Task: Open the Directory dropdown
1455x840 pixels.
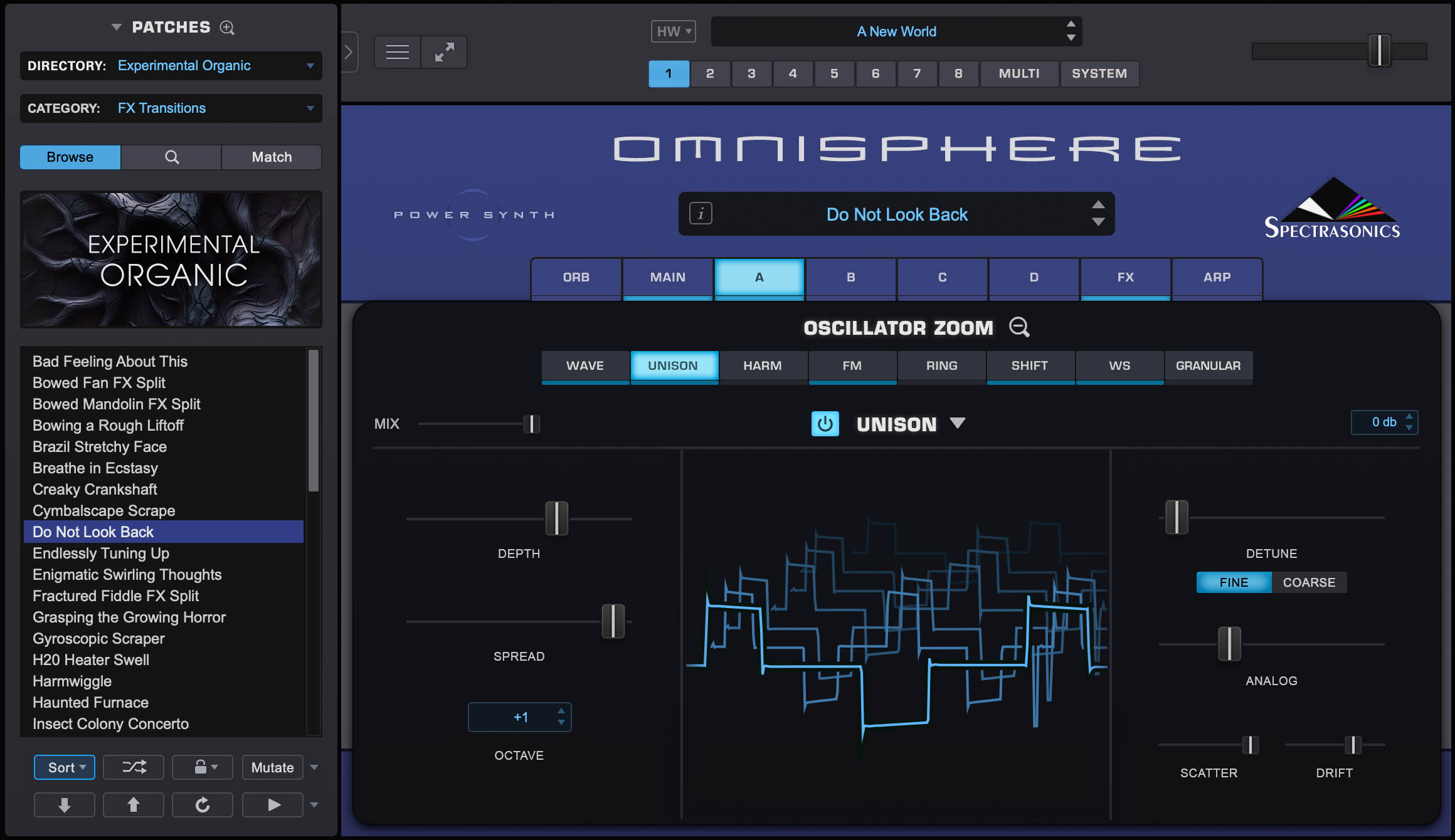Action: pos(309,65)
